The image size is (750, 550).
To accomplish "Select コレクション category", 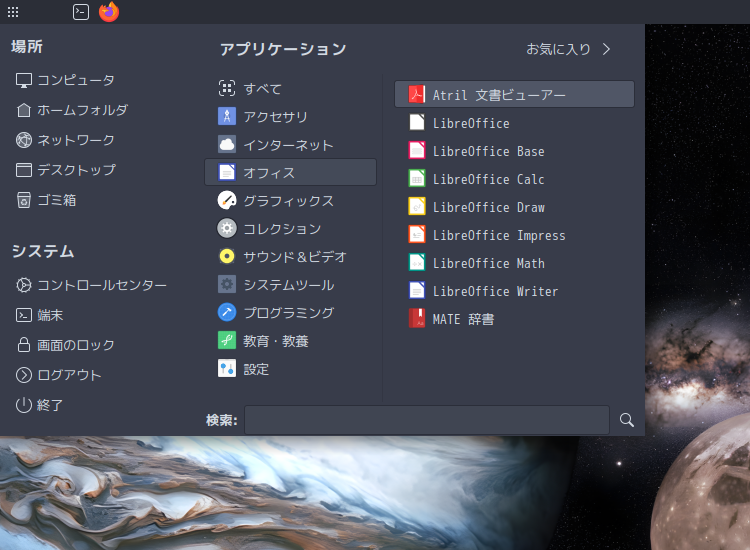I will pos(290,229).
